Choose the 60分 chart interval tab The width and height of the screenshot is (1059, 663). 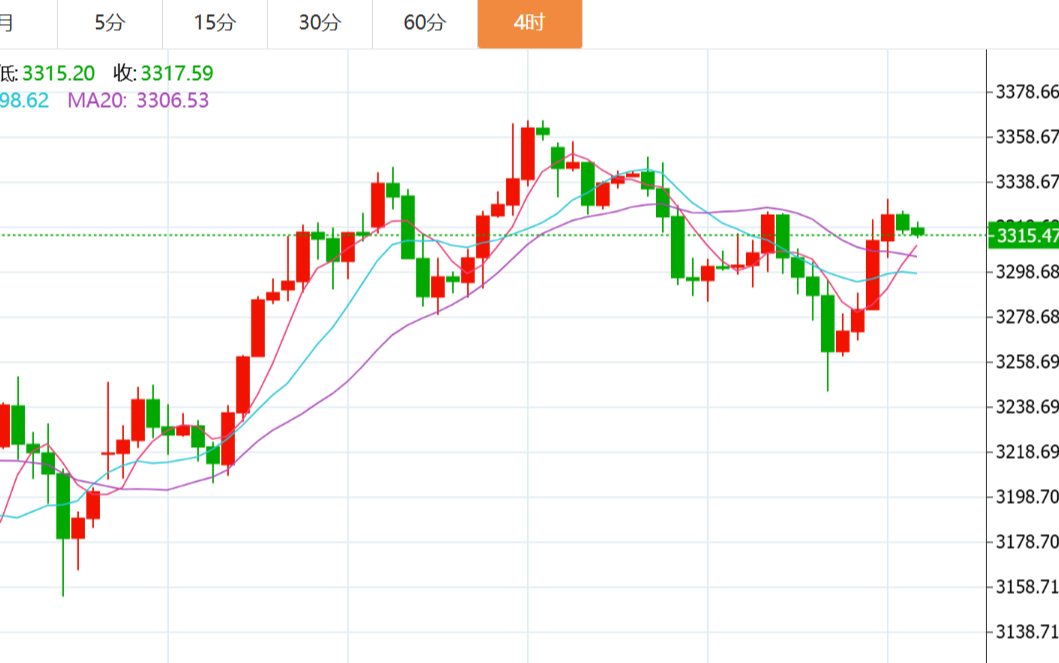(425, 24)
